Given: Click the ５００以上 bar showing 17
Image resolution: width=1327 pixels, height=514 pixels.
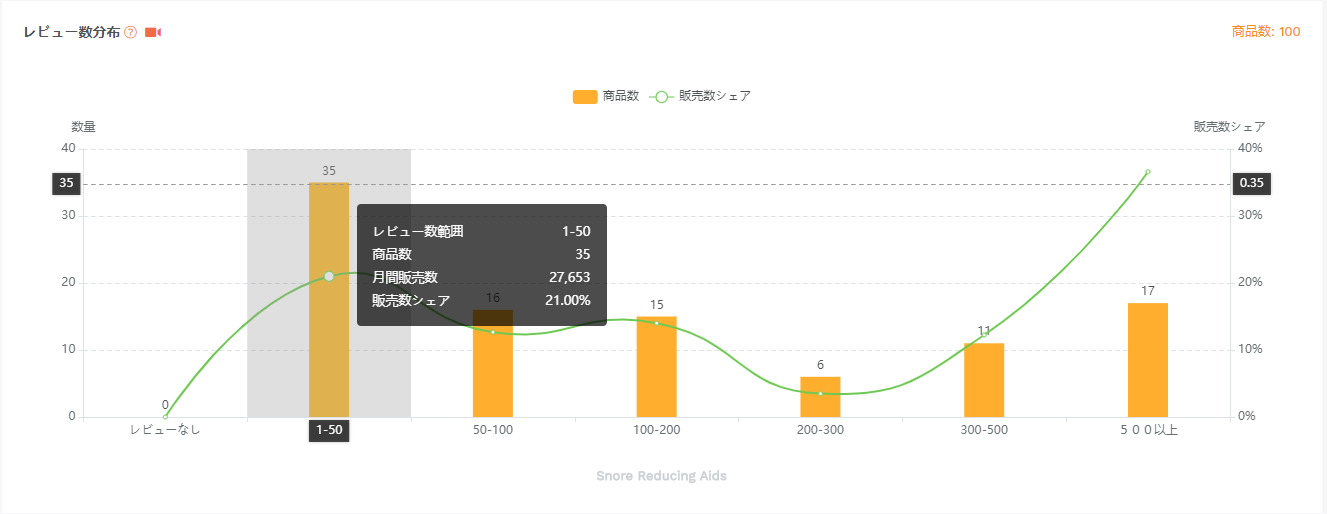Looking at the screenshot, I should 1147,360.
